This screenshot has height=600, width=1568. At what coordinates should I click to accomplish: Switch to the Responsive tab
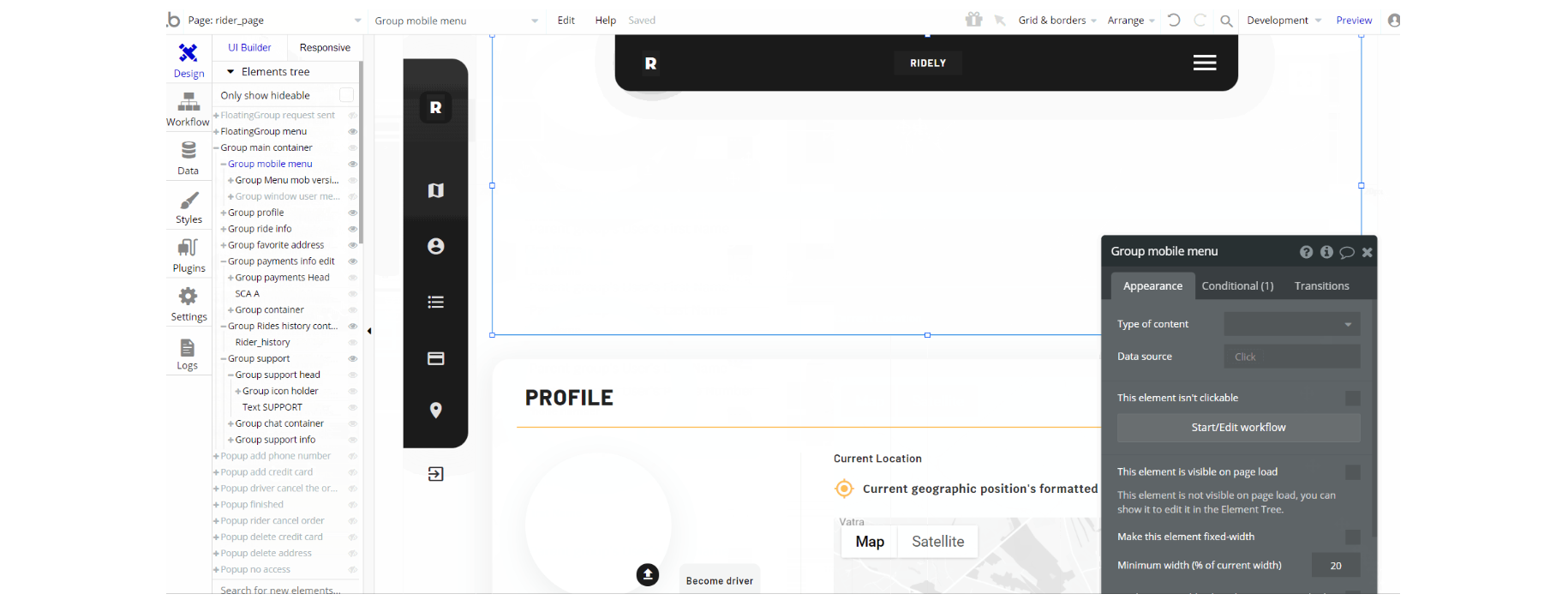[x=325, y=48]
